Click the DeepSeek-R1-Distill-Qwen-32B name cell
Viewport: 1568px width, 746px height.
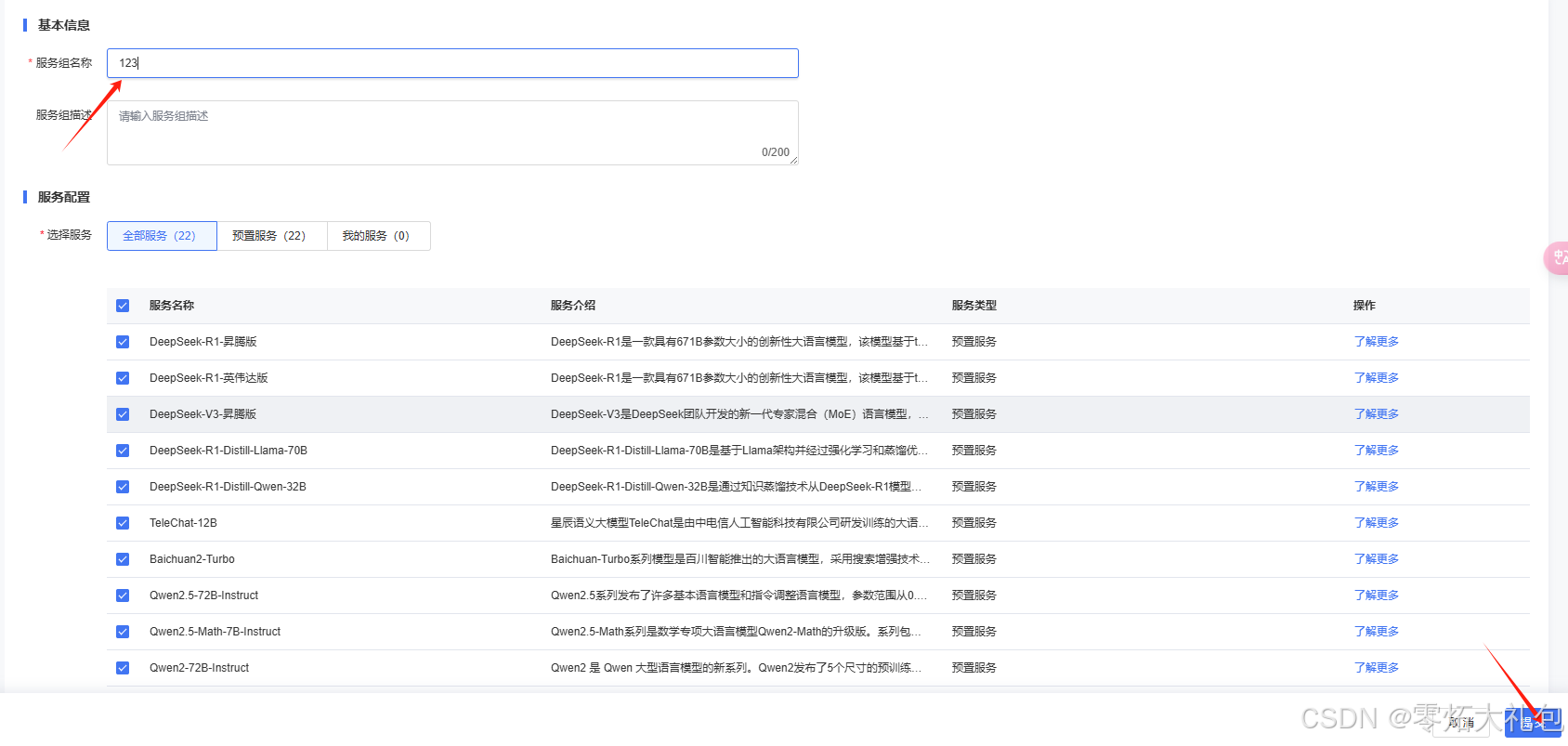(x=228, y=487)
